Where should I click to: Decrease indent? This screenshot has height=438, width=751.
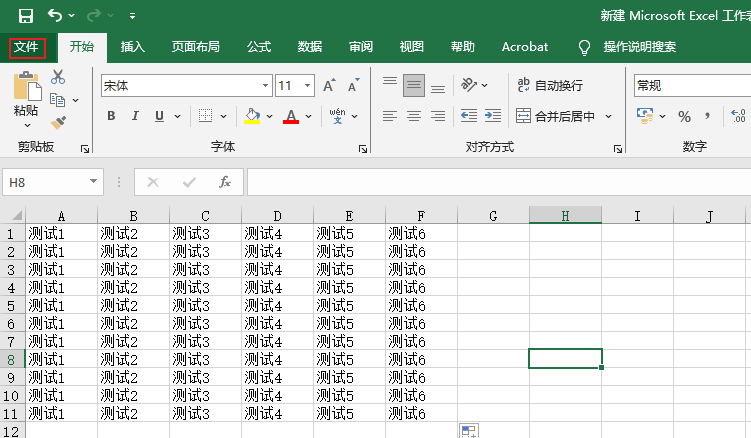coord(469,116)
